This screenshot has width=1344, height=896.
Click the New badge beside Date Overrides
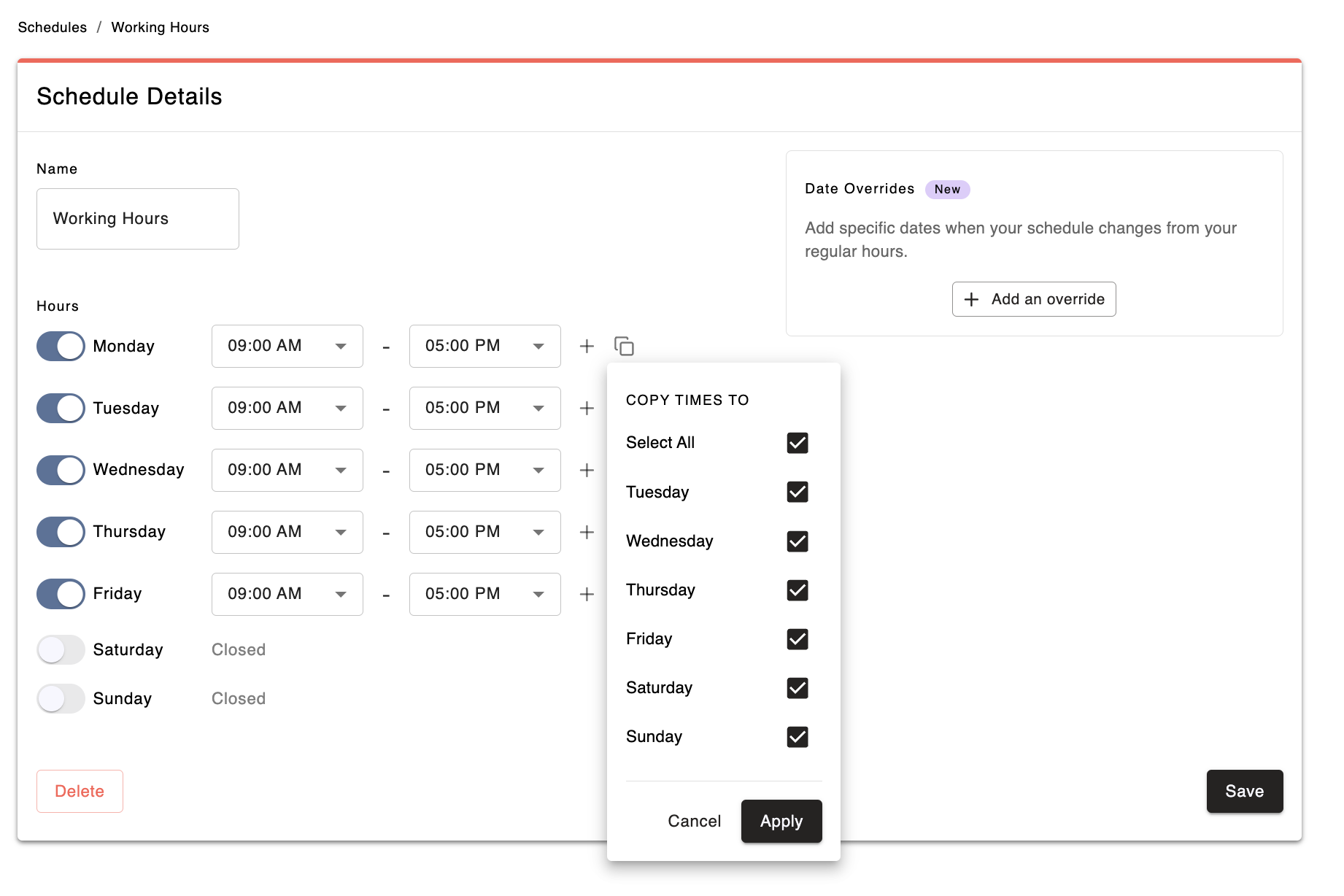(948, 190)
